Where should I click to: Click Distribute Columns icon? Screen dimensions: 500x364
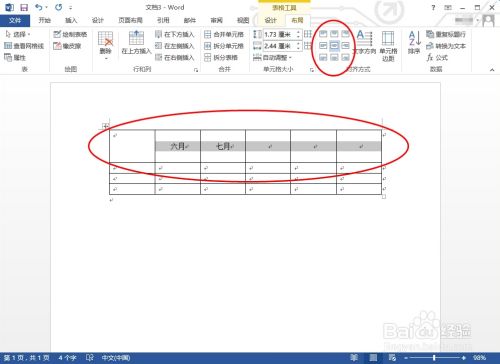tap(308, 46)
